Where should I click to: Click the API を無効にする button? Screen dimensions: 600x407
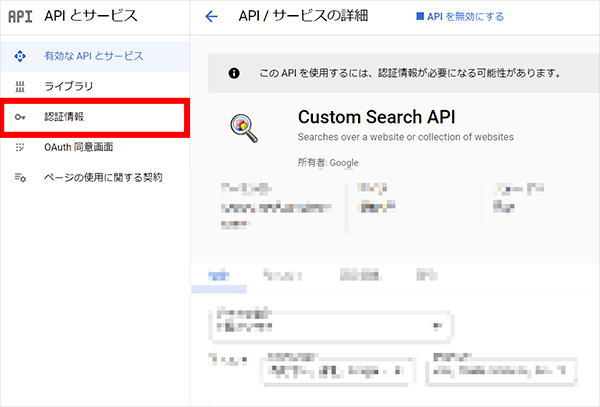coord(460,16)
